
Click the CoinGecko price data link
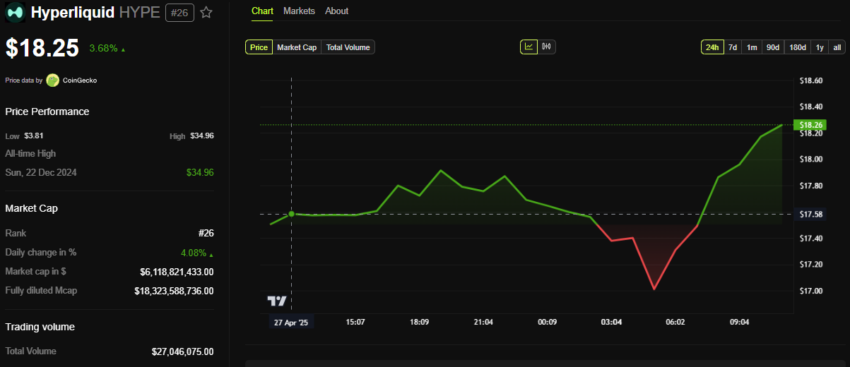click(x=80, y=80)
